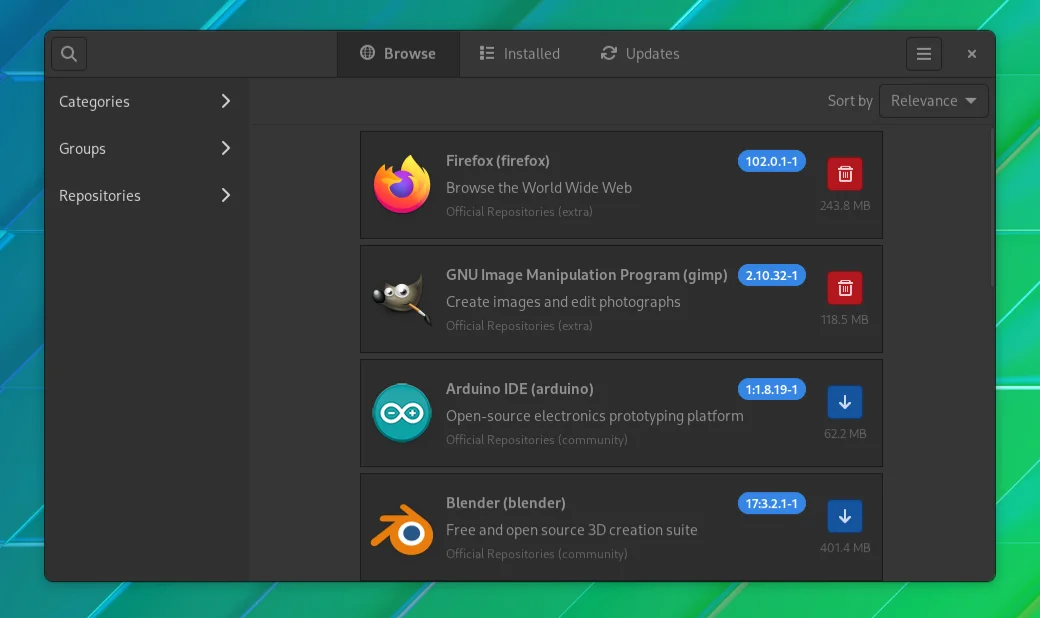Screen dimensions: 1040x618
Task: Open the GNU Image Manipulation Program title
Action: (x=586, y=275)
